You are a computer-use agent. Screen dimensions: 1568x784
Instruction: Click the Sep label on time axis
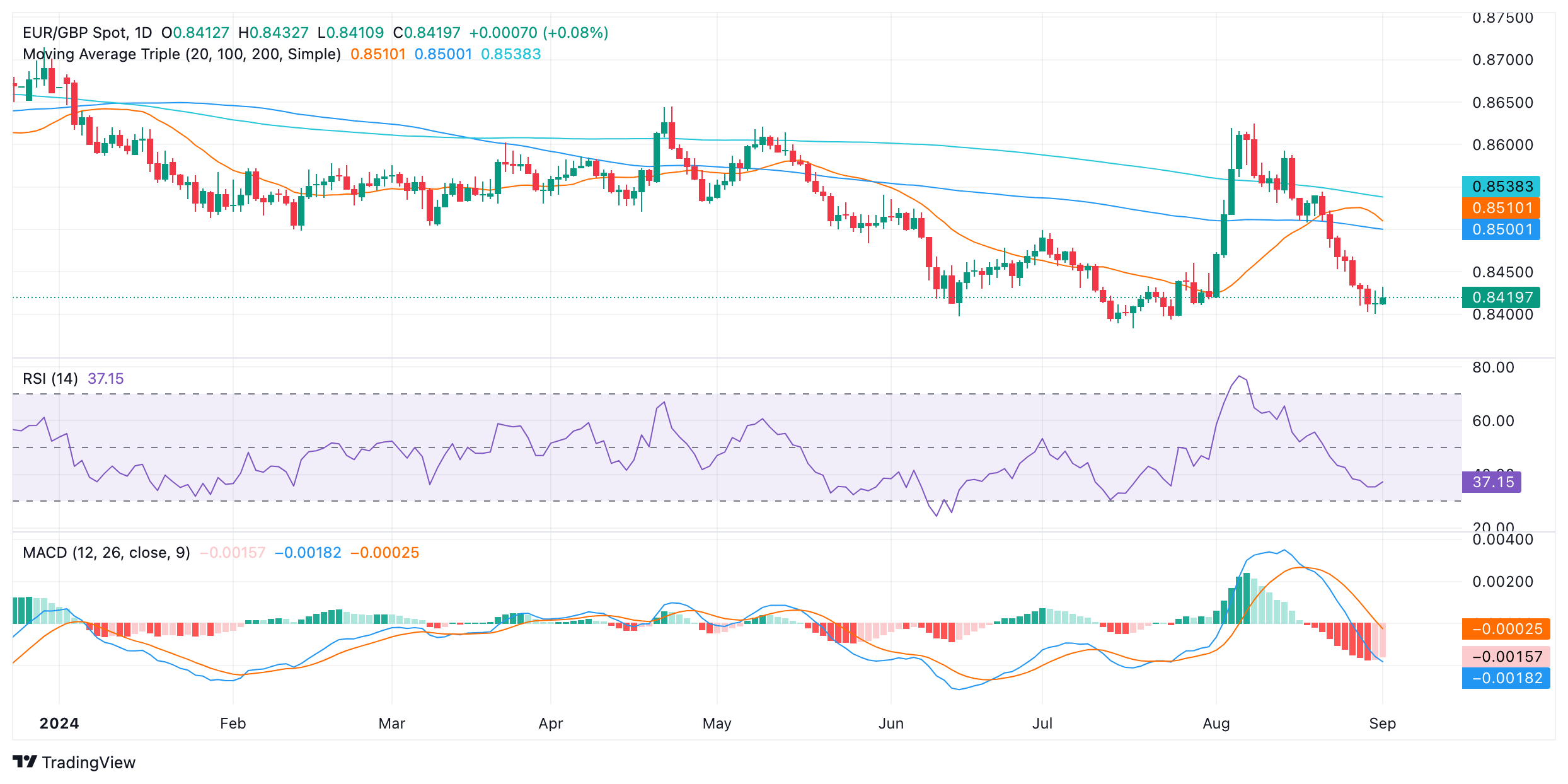click(1382, 723)
